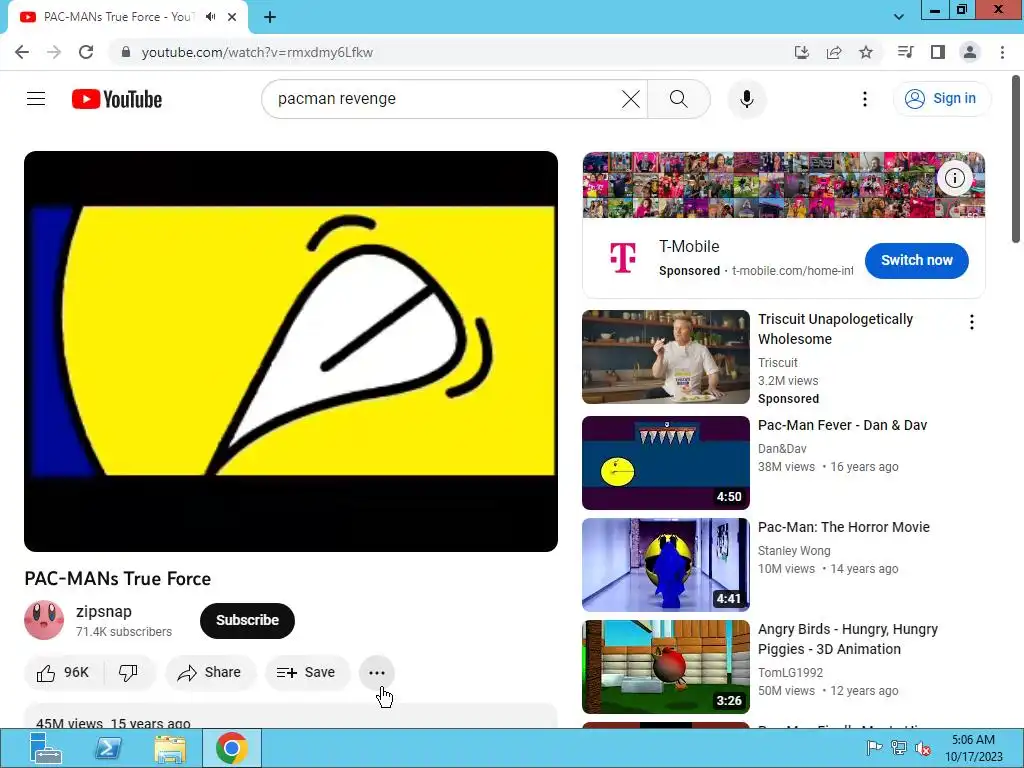Click Chrome icon in the taskbar
Image resolution: width=1024 pixels, height=768 pixels.
(232, 748)
